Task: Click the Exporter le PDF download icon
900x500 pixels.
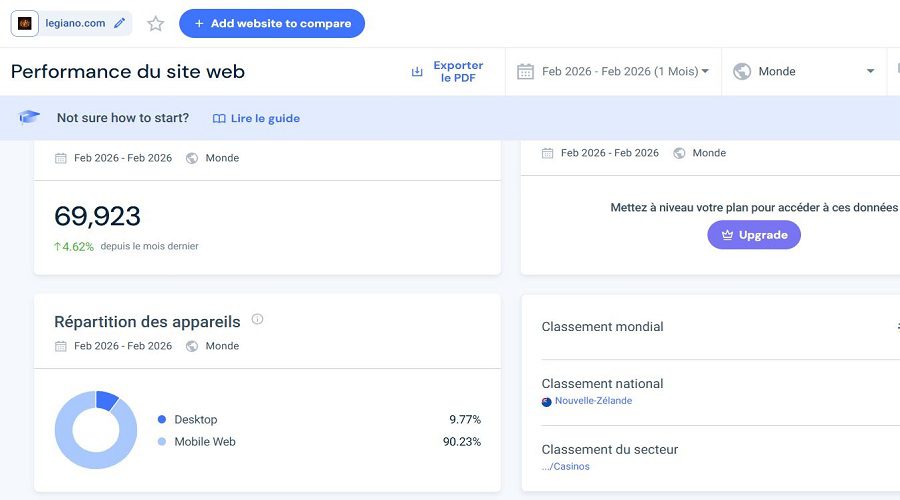Action: (x=417, y=72)
